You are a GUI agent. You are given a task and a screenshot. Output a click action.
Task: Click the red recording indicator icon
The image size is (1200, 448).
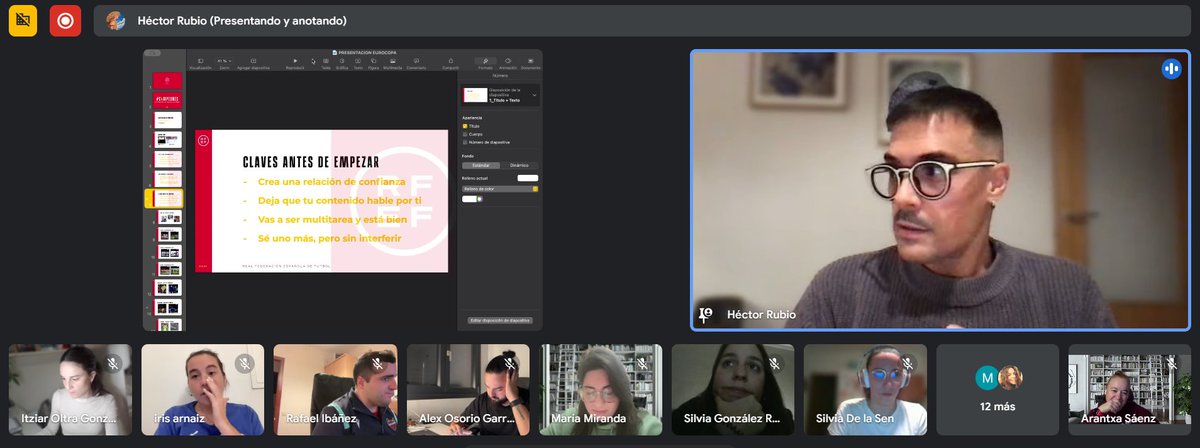tap(65, 20)
